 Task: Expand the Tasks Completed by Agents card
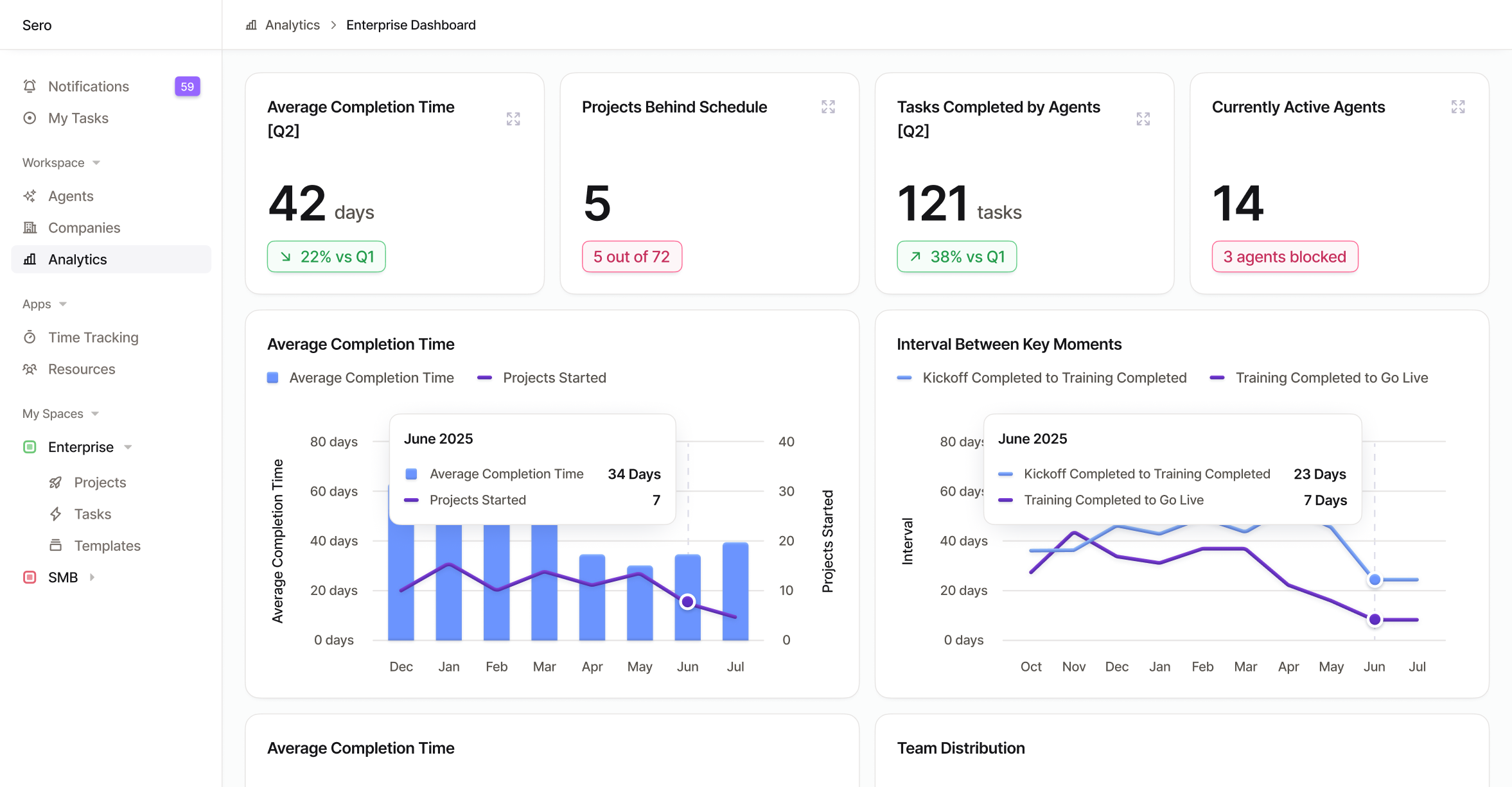pyautogui.click(x=1143, y=119)
